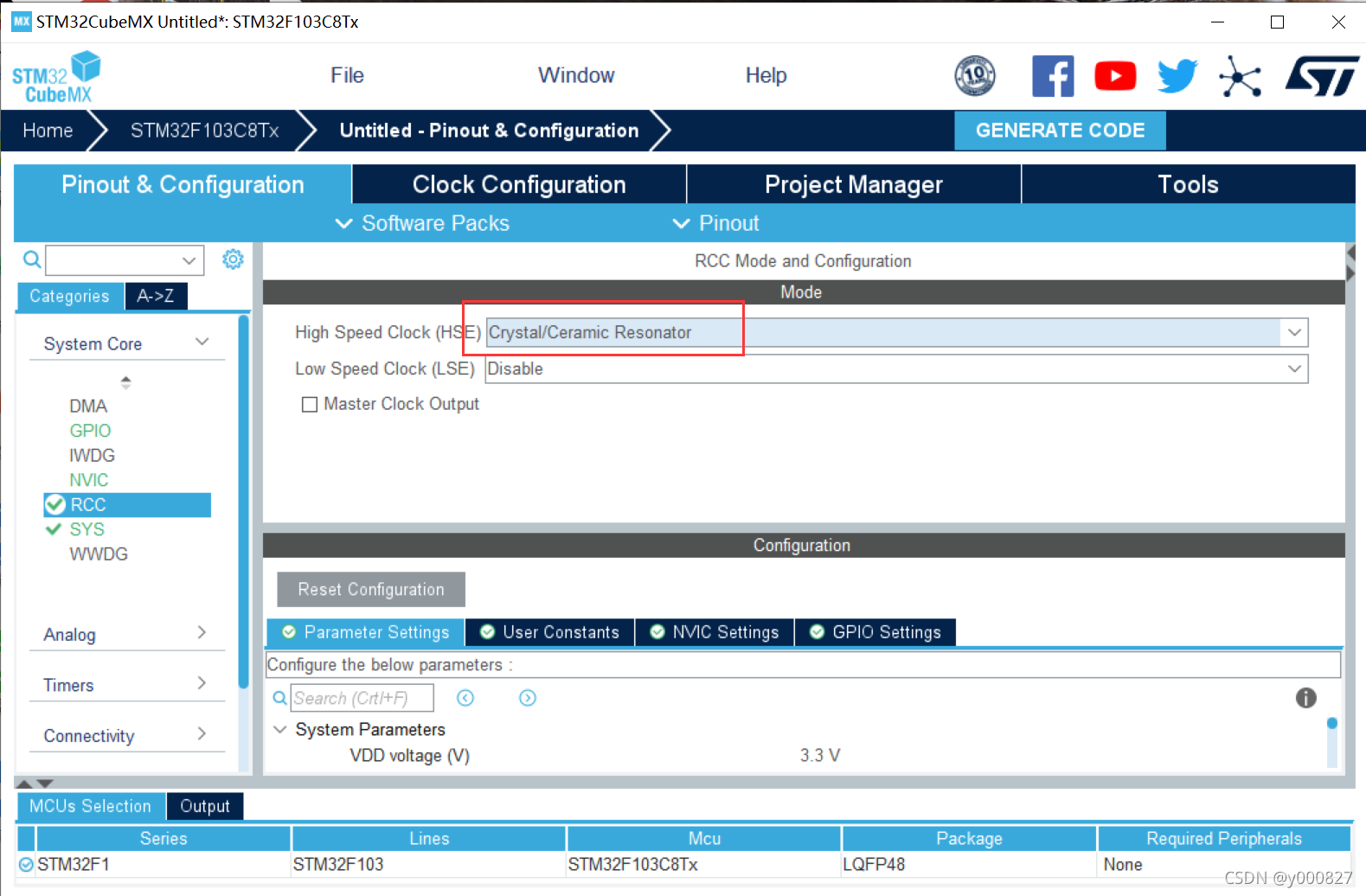
Task: Click the parameter Search (Ctrl+F) field
Action: (x=362, y=698)
